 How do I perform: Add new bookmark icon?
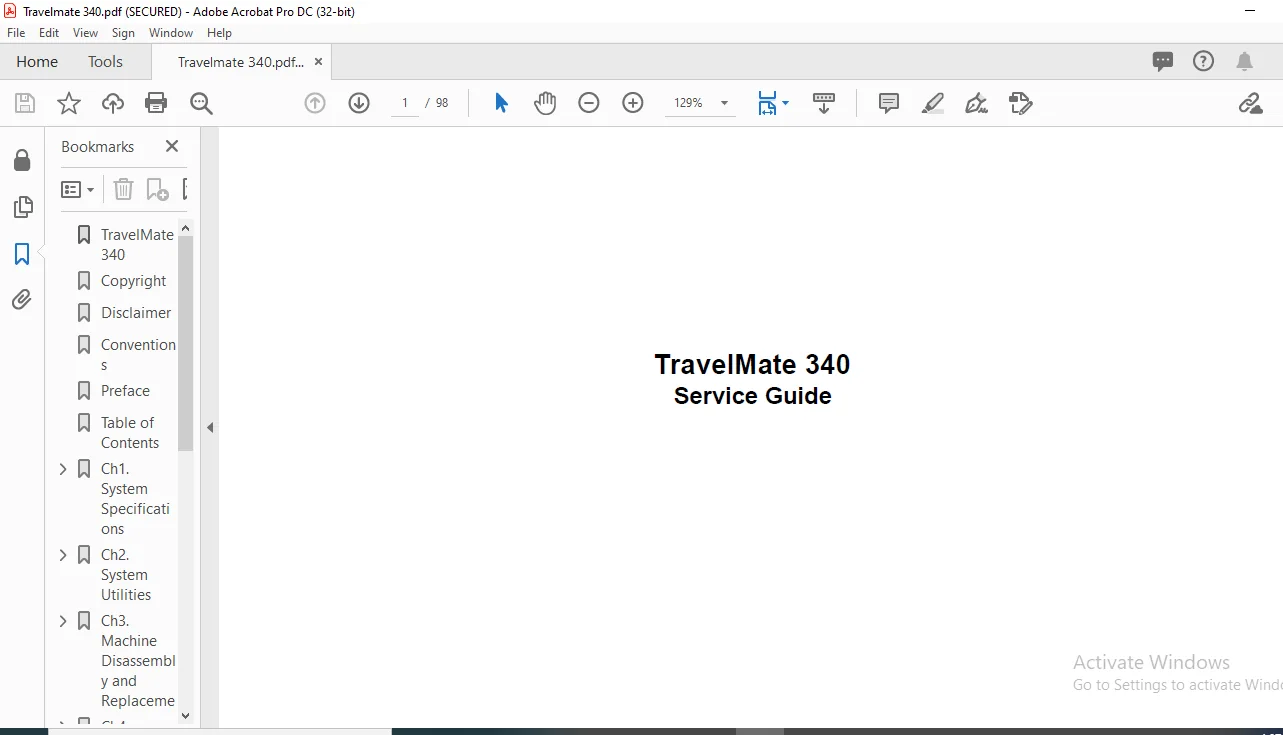(x=157, y=189)
